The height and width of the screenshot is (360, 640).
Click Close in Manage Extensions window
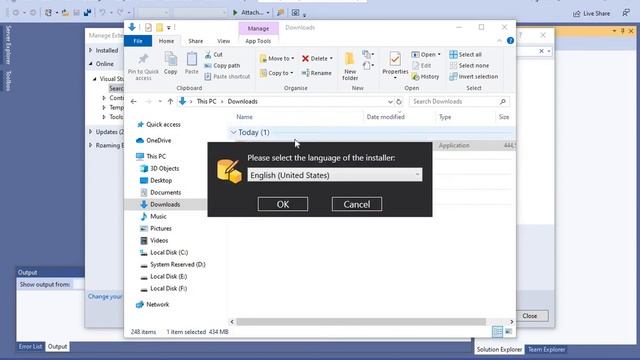click(530, 316)
